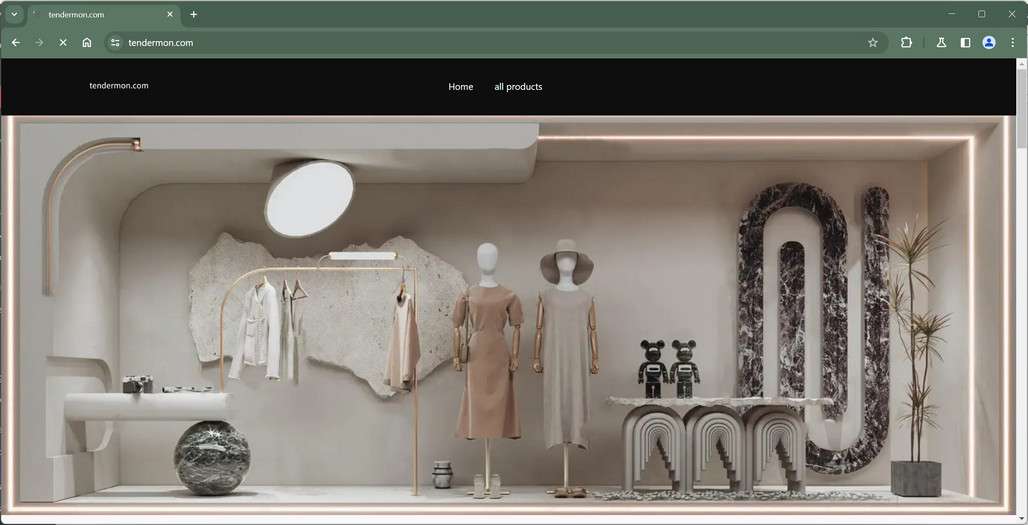This screenshot has height=525, width=1028.
Task: Select the tendermon.com browser tab
Action: (104, 14)
